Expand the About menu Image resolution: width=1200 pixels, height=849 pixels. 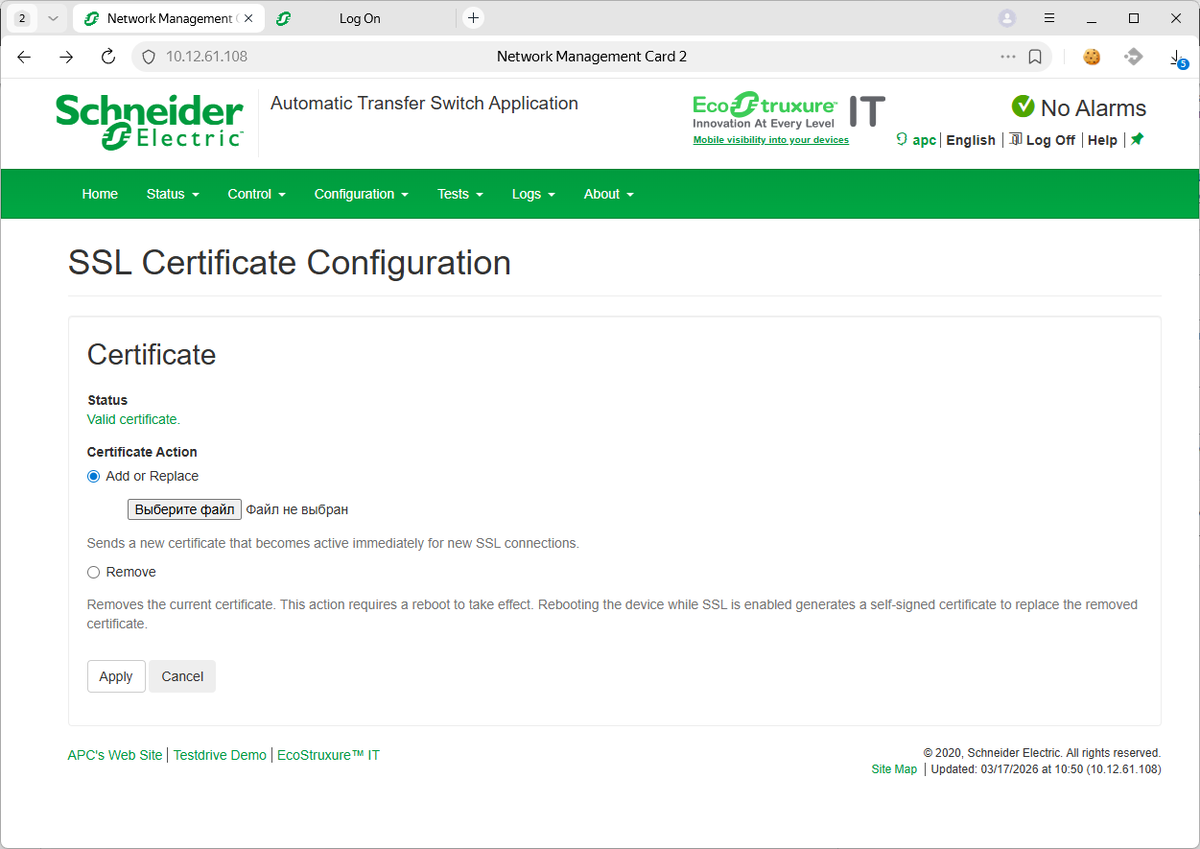click(x=608, y=194)
